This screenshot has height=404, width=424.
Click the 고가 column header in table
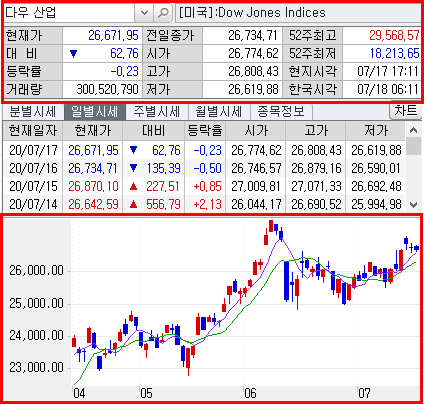[316, 131]
